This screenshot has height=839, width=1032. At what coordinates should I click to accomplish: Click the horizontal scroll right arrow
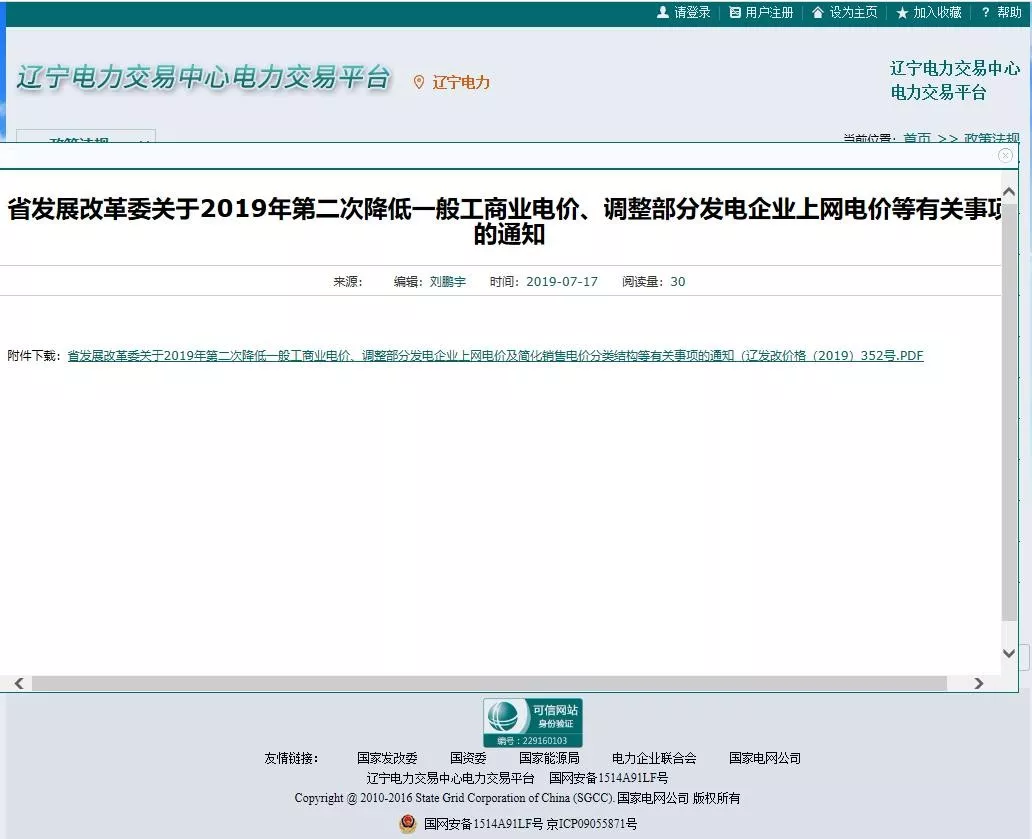coord(979,684)
